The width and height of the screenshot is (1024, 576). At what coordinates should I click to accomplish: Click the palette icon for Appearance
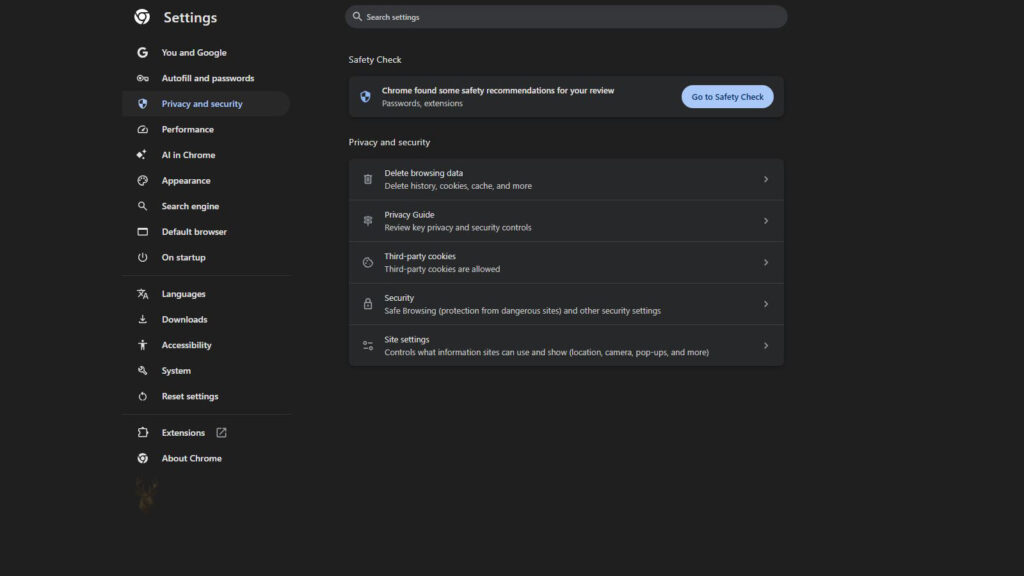coord(142,180)
